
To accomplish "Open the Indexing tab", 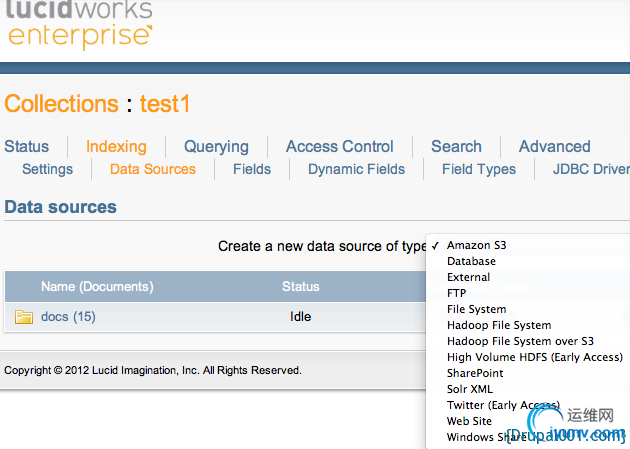I will click(116, 147).
